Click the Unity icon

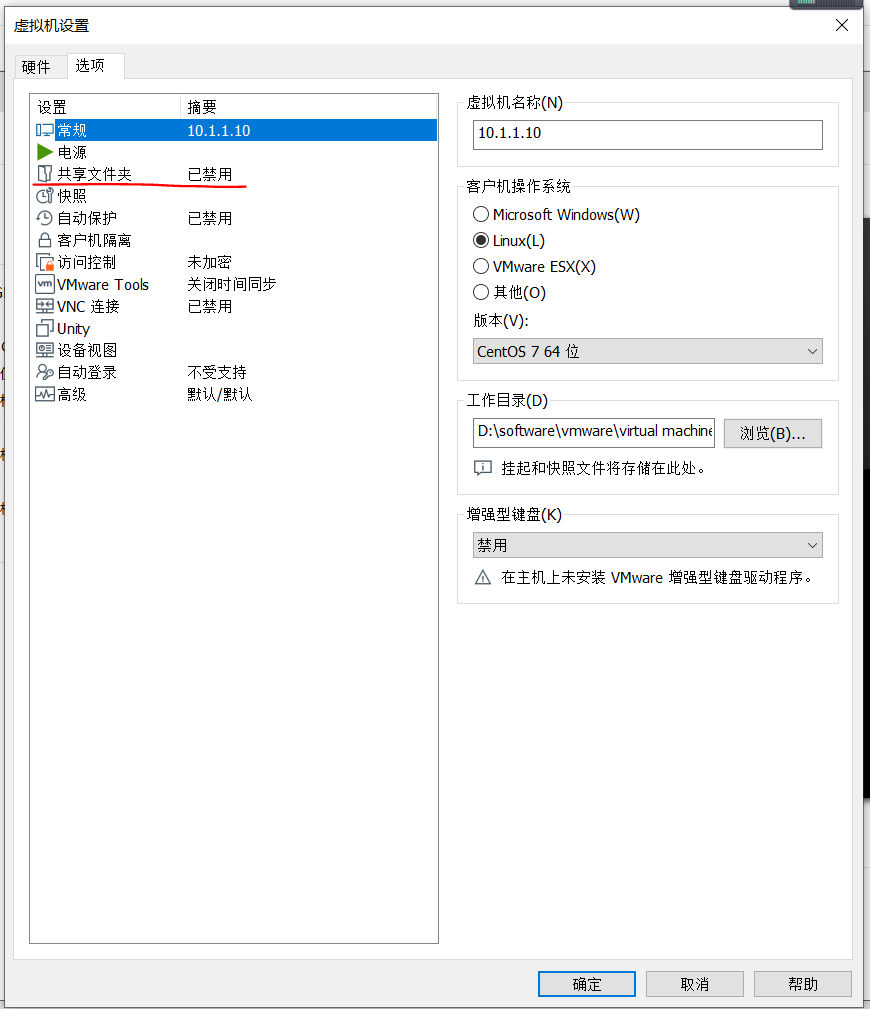coord(44,328)
